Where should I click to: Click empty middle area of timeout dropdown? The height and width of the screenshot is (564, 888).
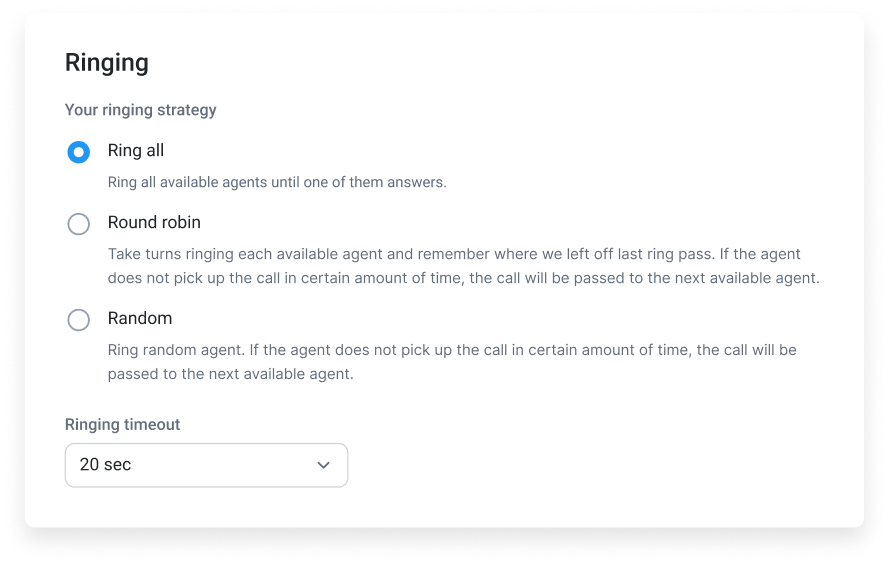pyautogui.click(x=221, y=465)
